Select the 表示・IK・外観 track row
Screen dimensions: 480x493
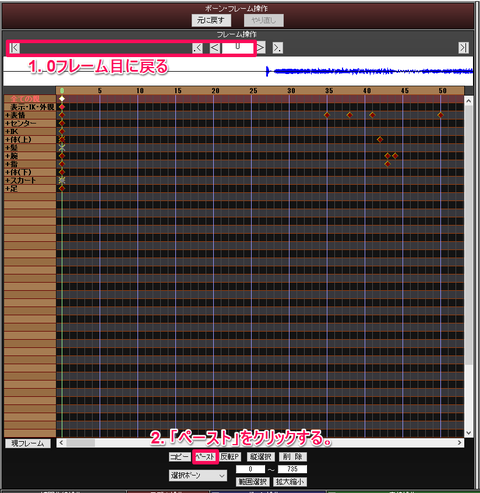point(30,107)
